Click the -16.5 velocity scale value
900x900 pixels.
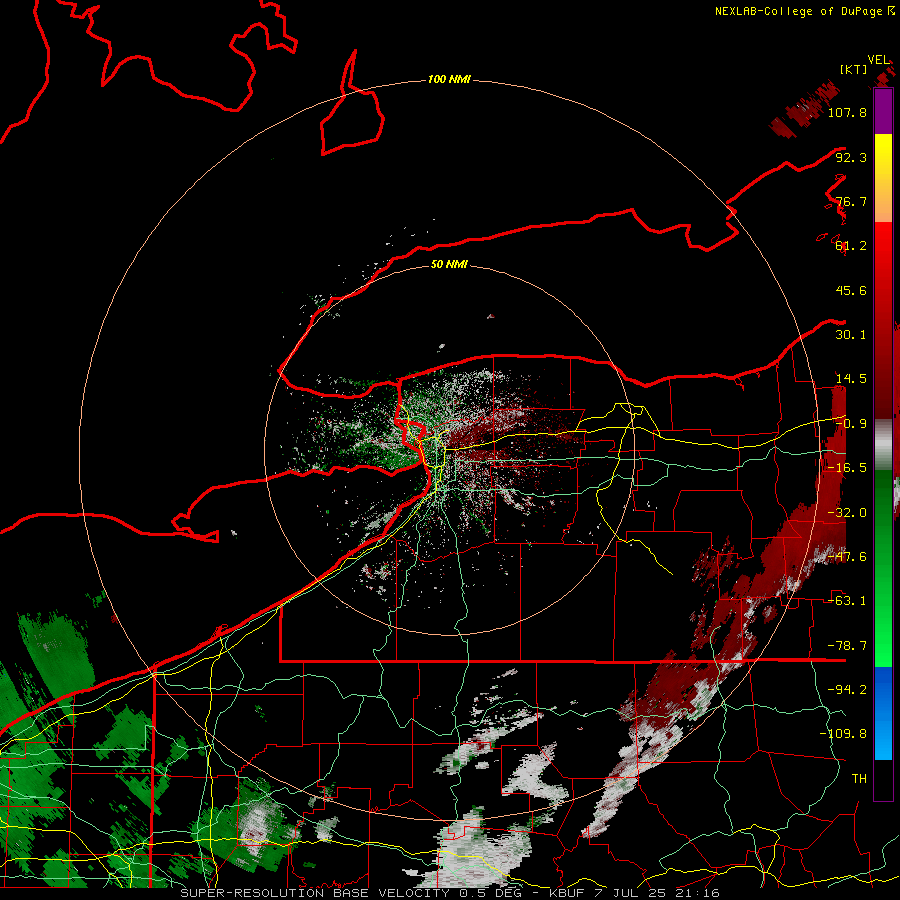click(847, 468)
